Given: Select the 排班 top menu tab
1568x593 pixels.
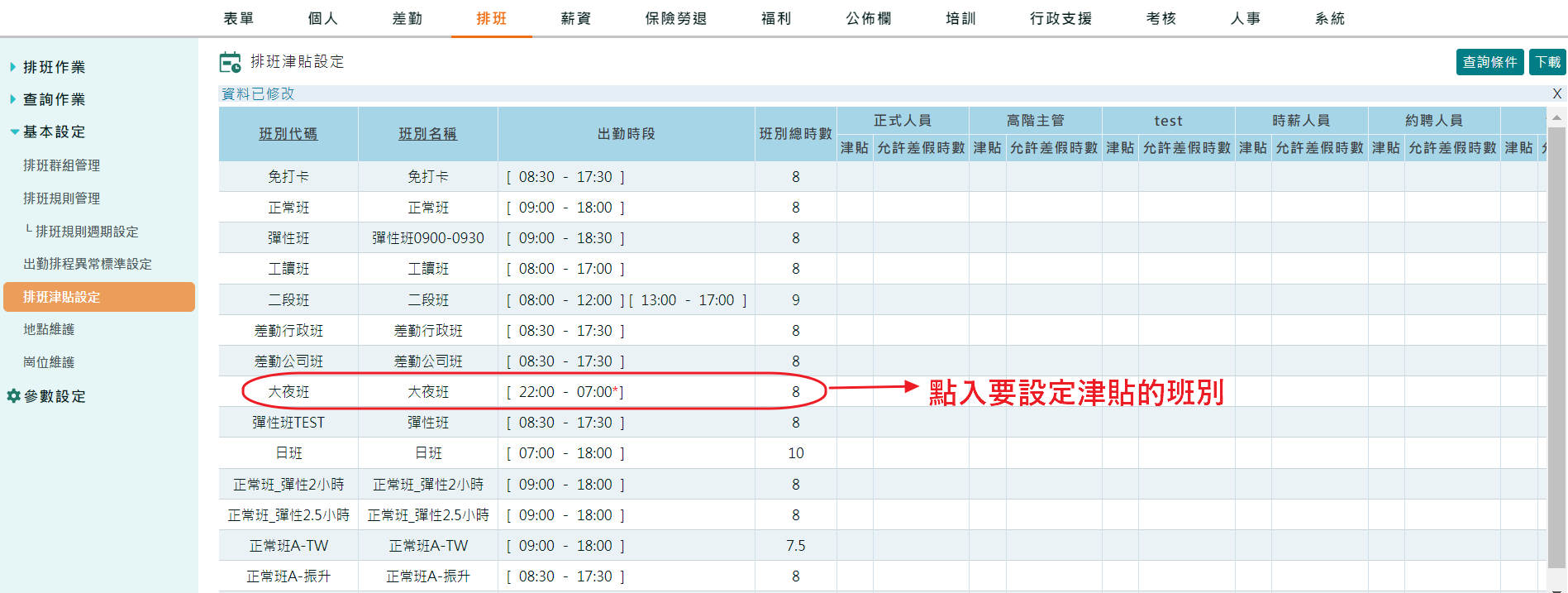Looking at the screenshot, I should 492,18.
